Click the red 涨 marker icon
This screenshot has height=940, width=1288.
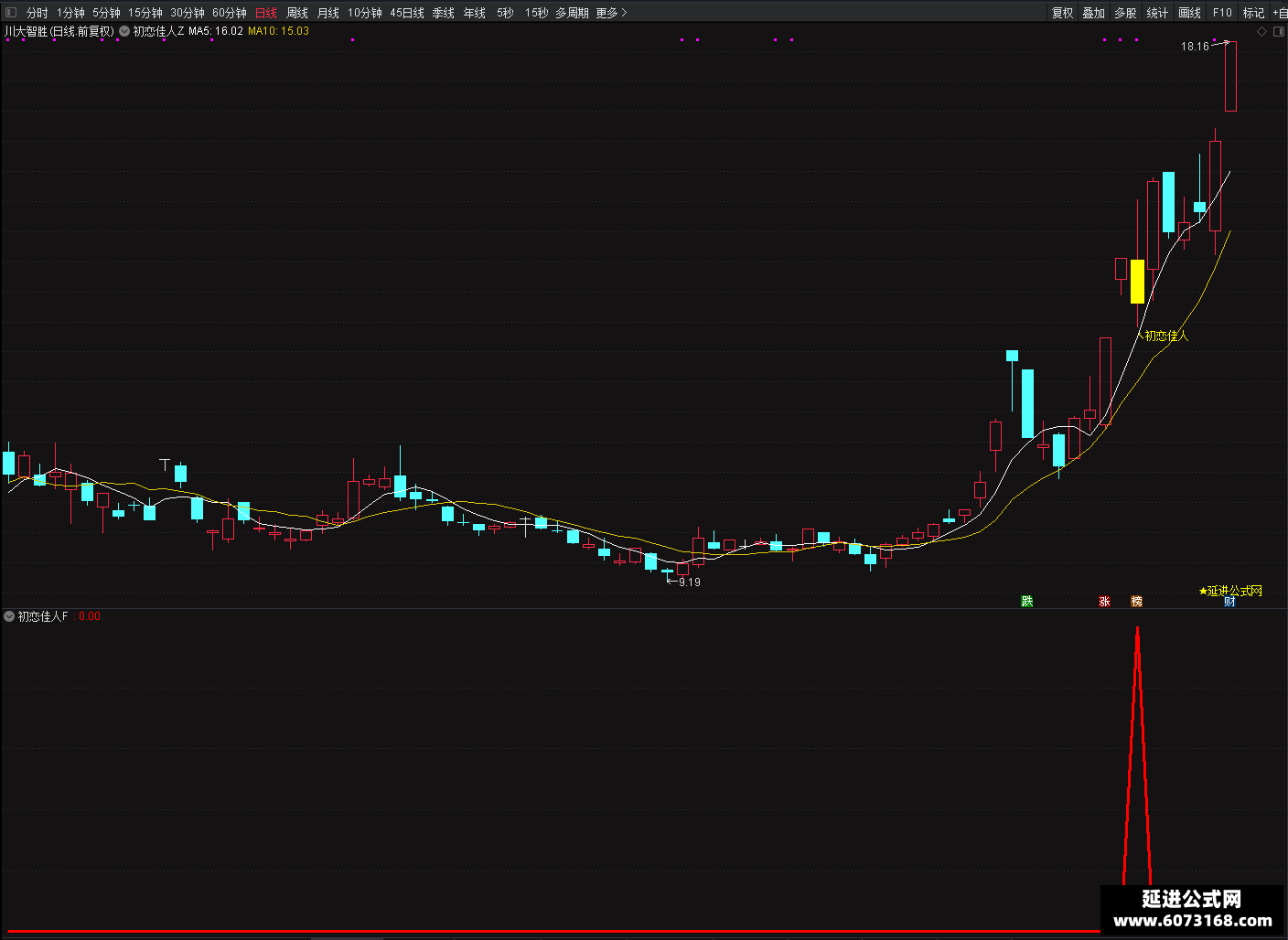pyautogui.click(x=1104, y=601)
